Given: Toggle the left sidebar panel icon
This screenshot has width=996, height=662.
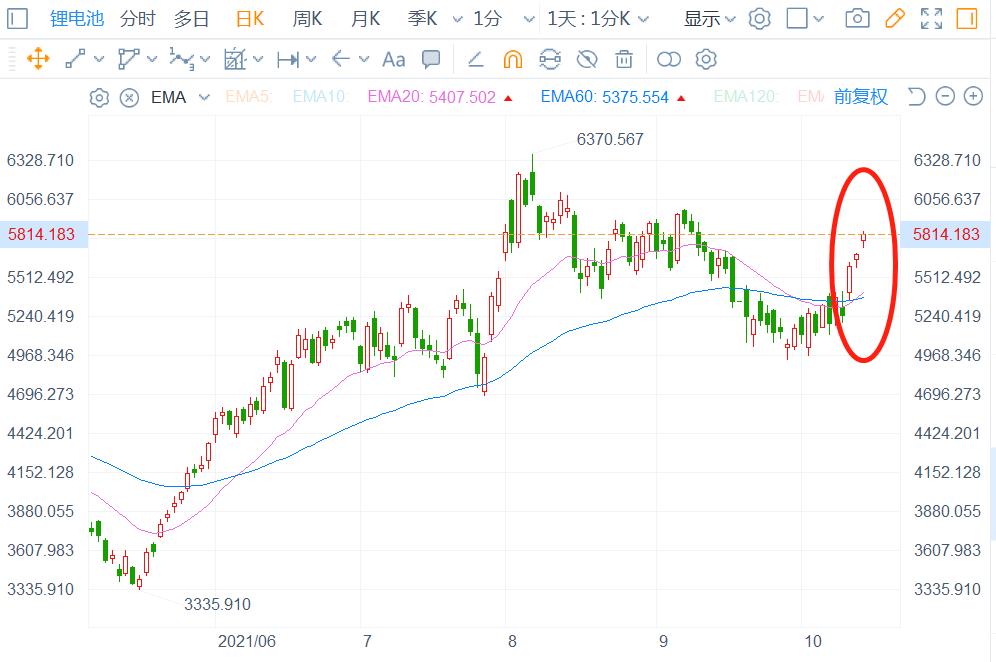Looking at the screenshot, I should pyautogui.click(x=967, y=19).
